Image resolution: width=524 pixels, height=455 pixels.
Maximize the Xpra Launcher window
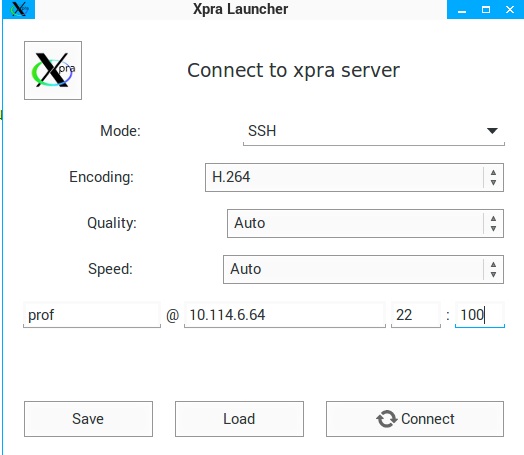pyautogui.click(x=486, y=9)
